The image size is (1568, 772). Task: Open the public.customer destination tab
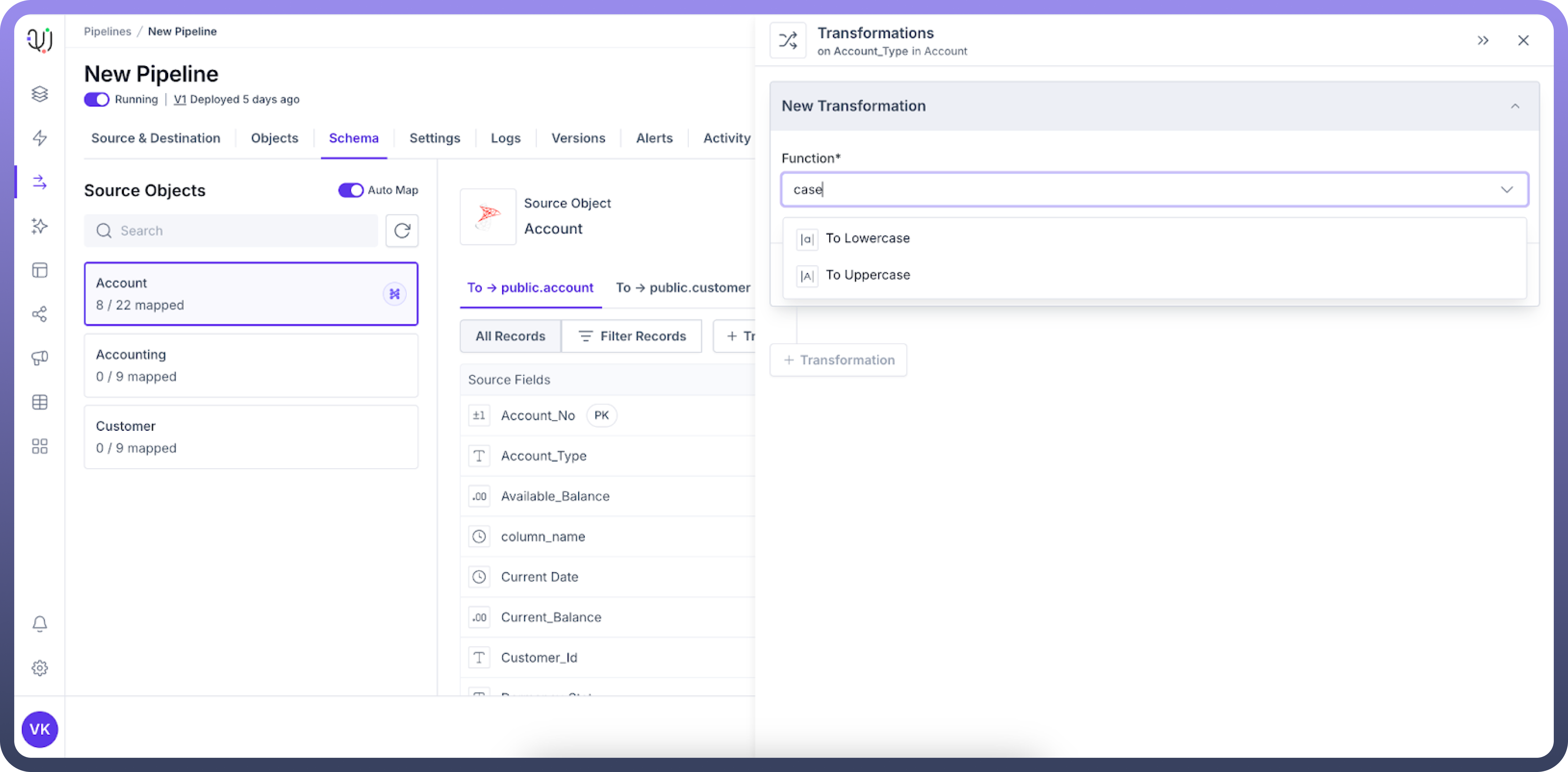(682, 288)
